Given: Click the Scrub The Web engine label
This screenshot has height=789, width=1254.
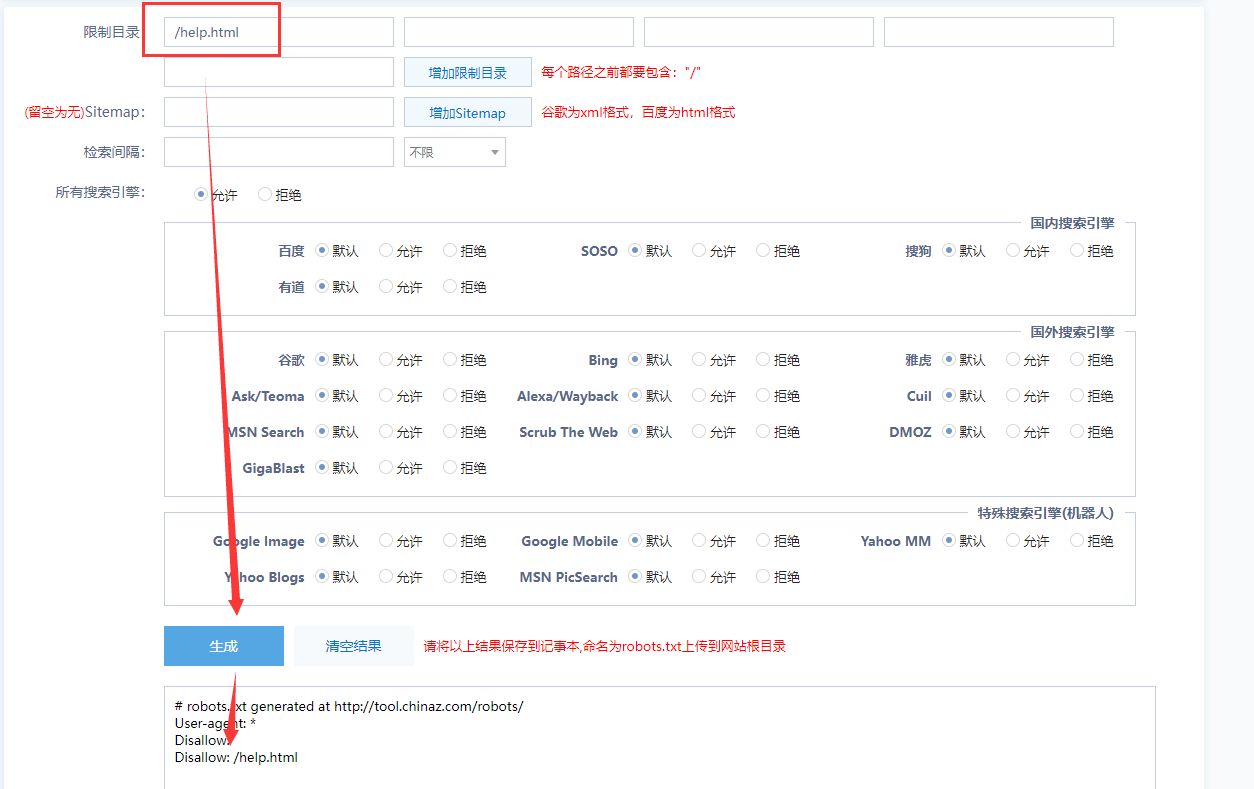Looking at the screenshot, I should coord(568,432).
